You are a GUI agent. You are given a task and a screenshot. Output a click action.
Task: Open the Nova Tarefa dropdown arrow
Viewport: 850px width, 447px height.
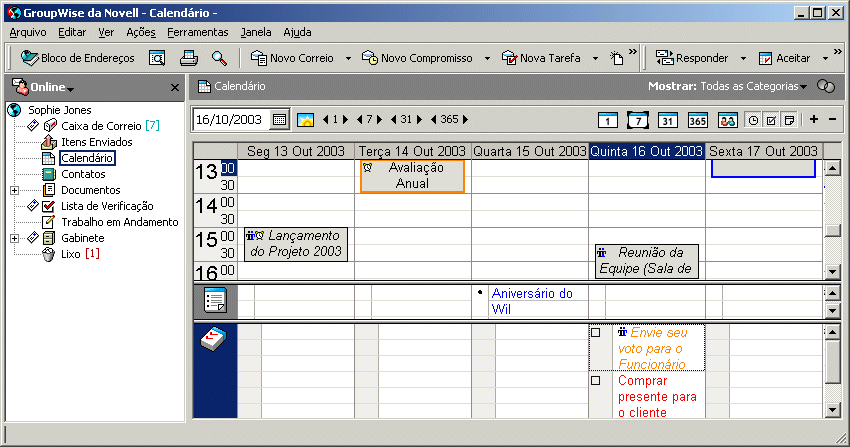tap(595, 59)
